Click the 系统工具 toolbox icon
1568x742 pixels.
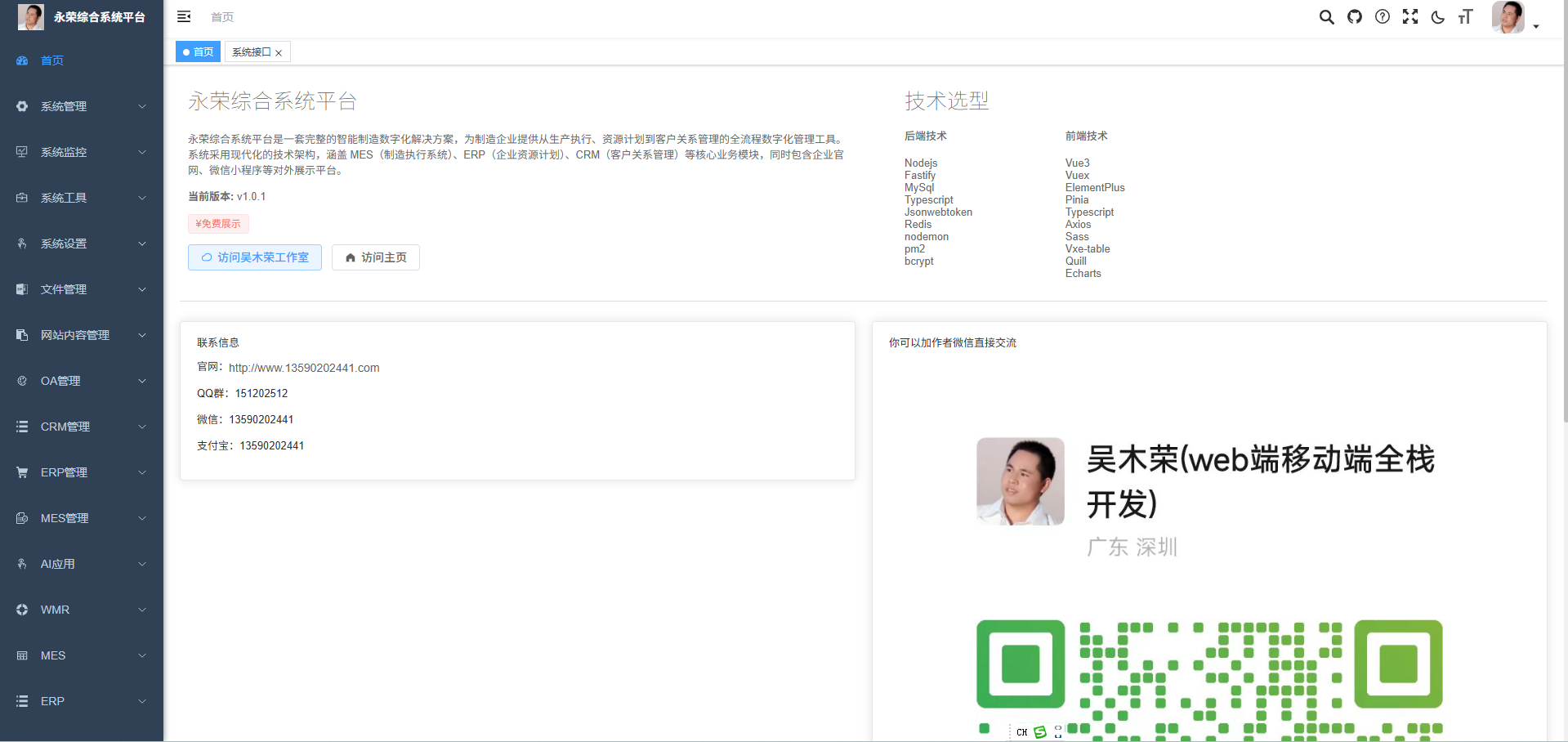[x=22, y=198]
